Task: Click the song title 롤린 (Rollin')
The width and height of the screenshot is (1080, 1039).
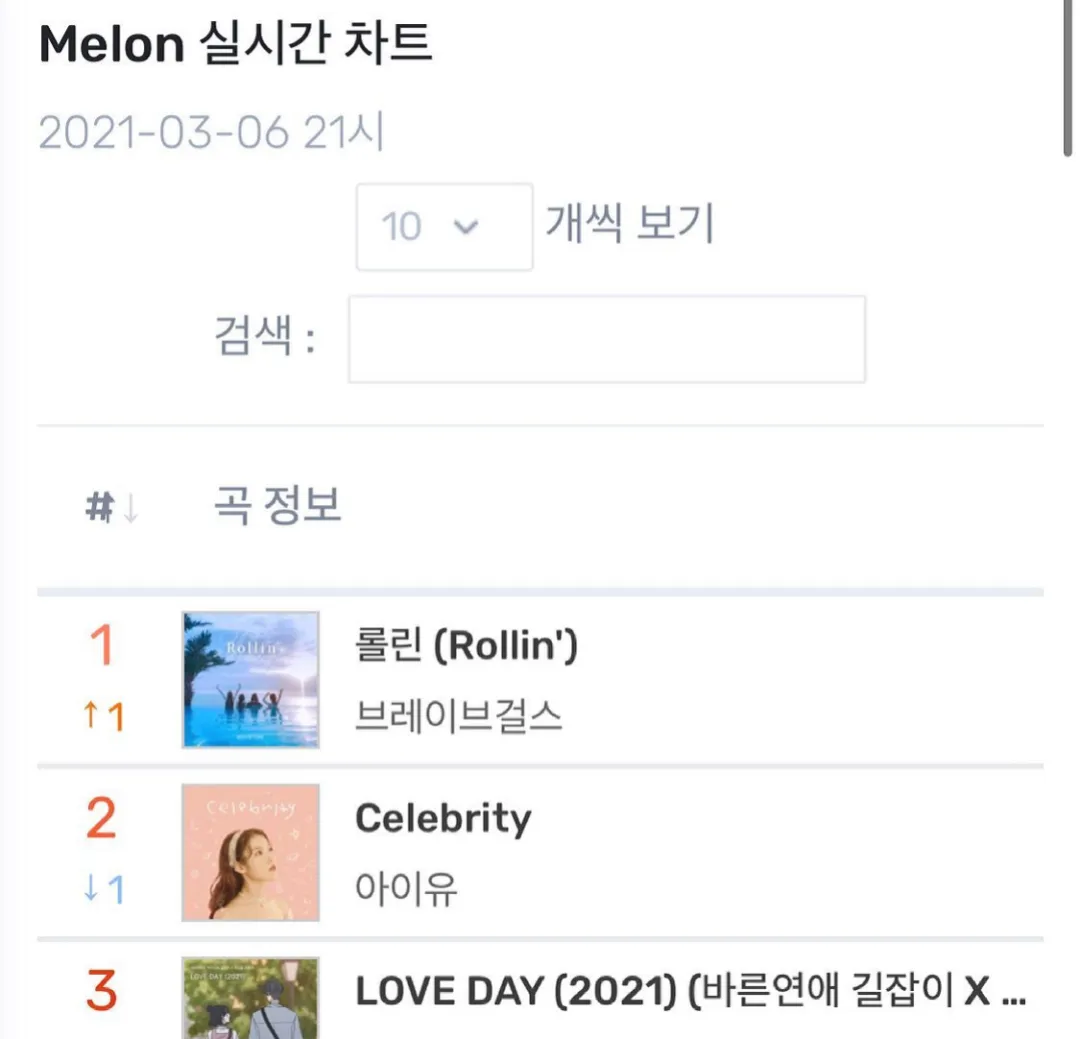Action: click(466, 646)
